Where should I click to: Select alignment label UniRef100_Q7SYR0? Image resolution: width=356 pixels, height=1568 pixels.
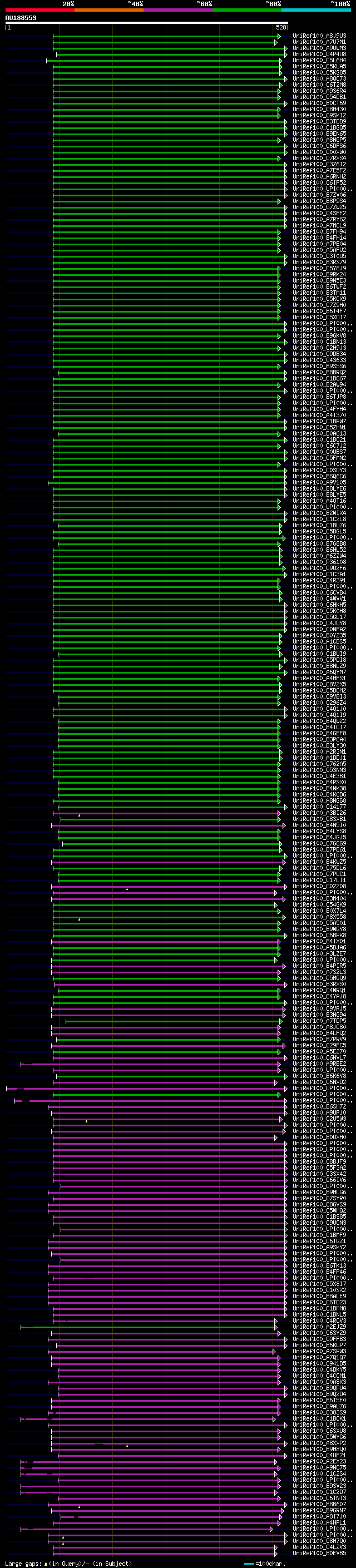tap(319, 1199)
